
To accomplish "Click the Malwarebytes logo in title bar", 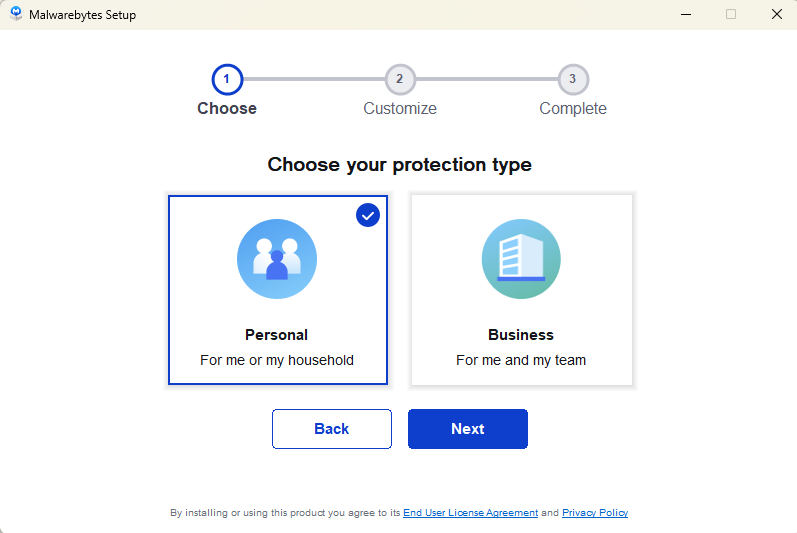I will [x=16, y=14].
